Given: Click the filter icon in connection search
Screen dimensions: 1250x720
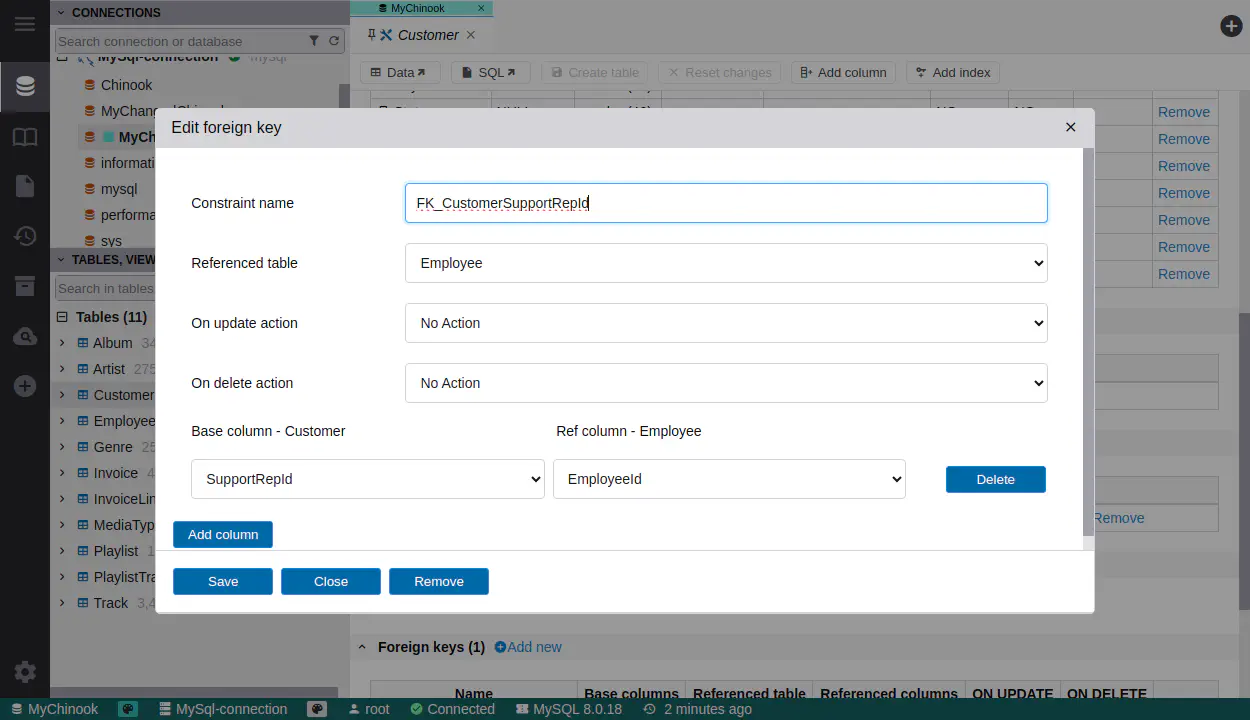Looking at the screenshot, I should point(314,41).
